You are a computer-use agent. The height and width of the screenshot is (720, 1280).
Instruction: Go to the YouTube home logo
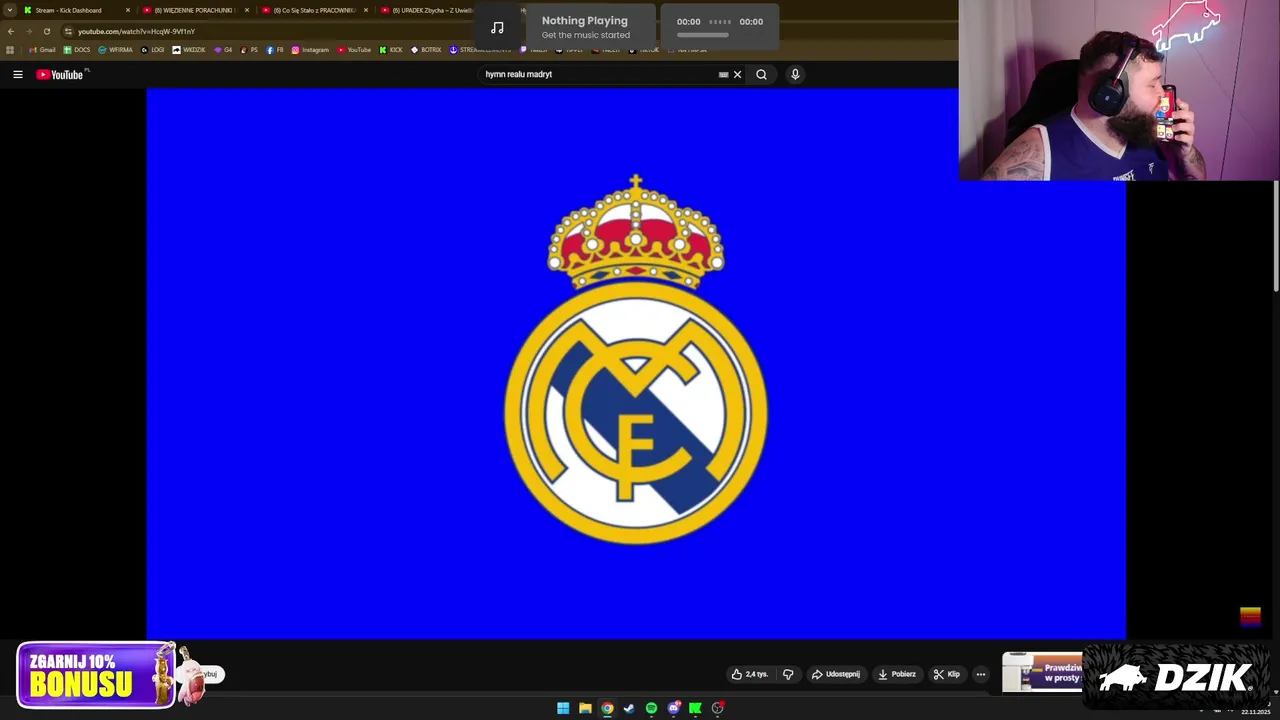pos(62,74)
